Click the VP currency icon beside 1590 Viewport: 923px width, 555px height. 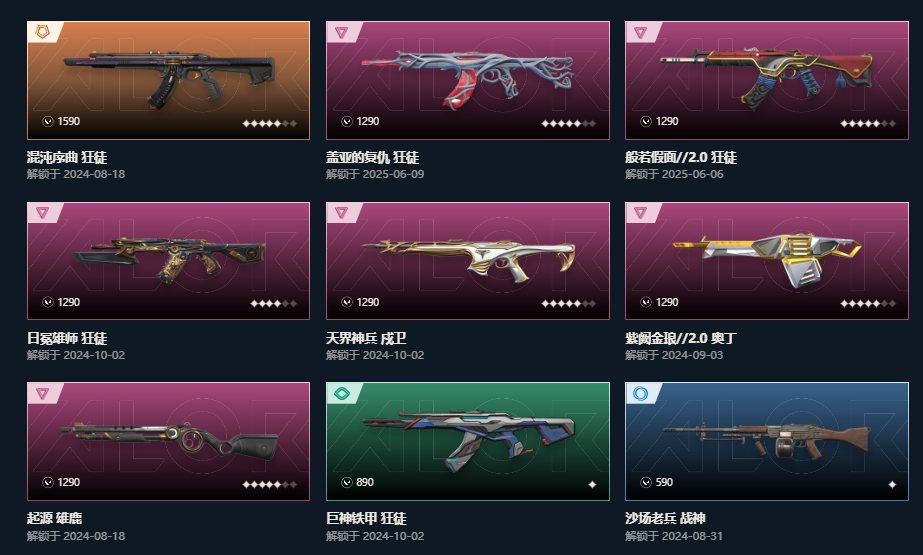[48, 121]
